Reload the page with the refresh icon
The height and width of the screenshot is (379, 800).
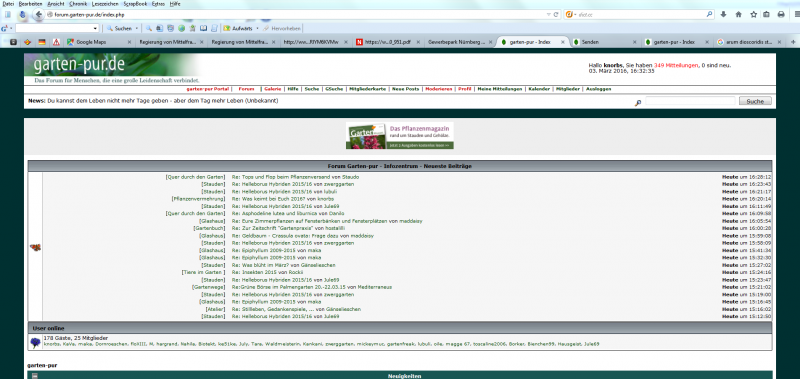[x=556, y=15]
